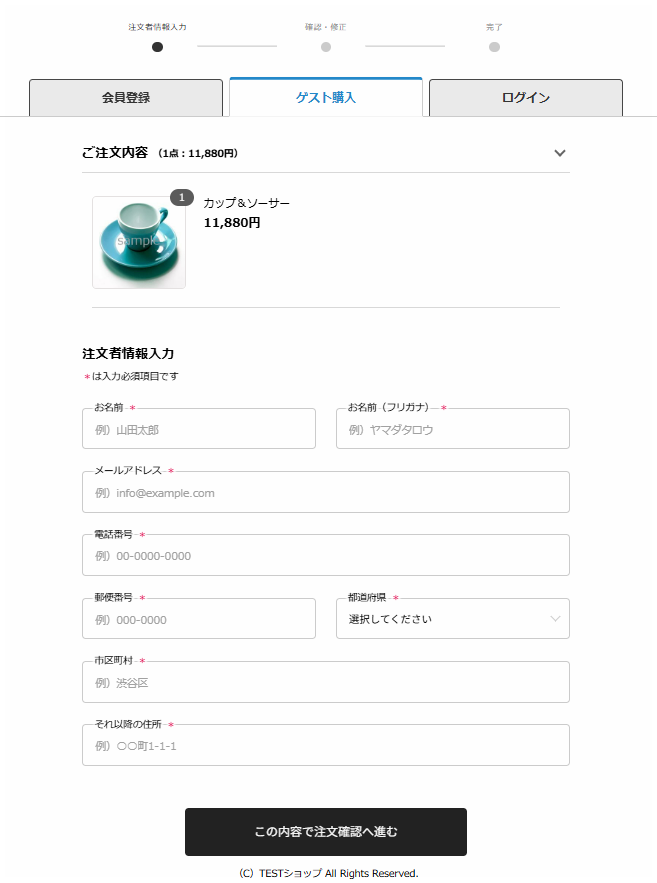This screenshot has height=883, width=657.
Task: Focus the お名前 name input field
Action: pos(199,429)
